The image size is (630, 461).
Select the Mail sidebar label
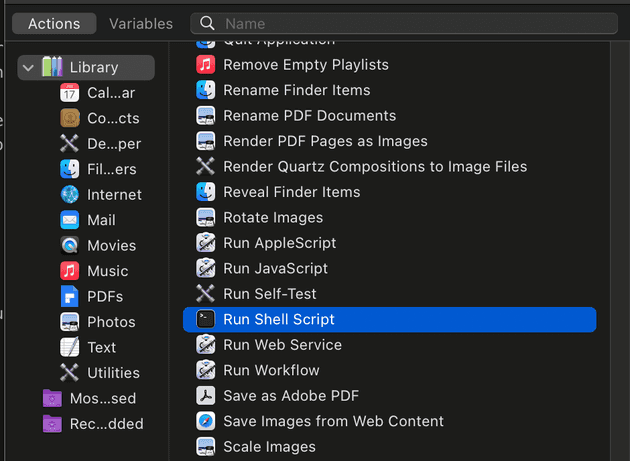(101, 220)
